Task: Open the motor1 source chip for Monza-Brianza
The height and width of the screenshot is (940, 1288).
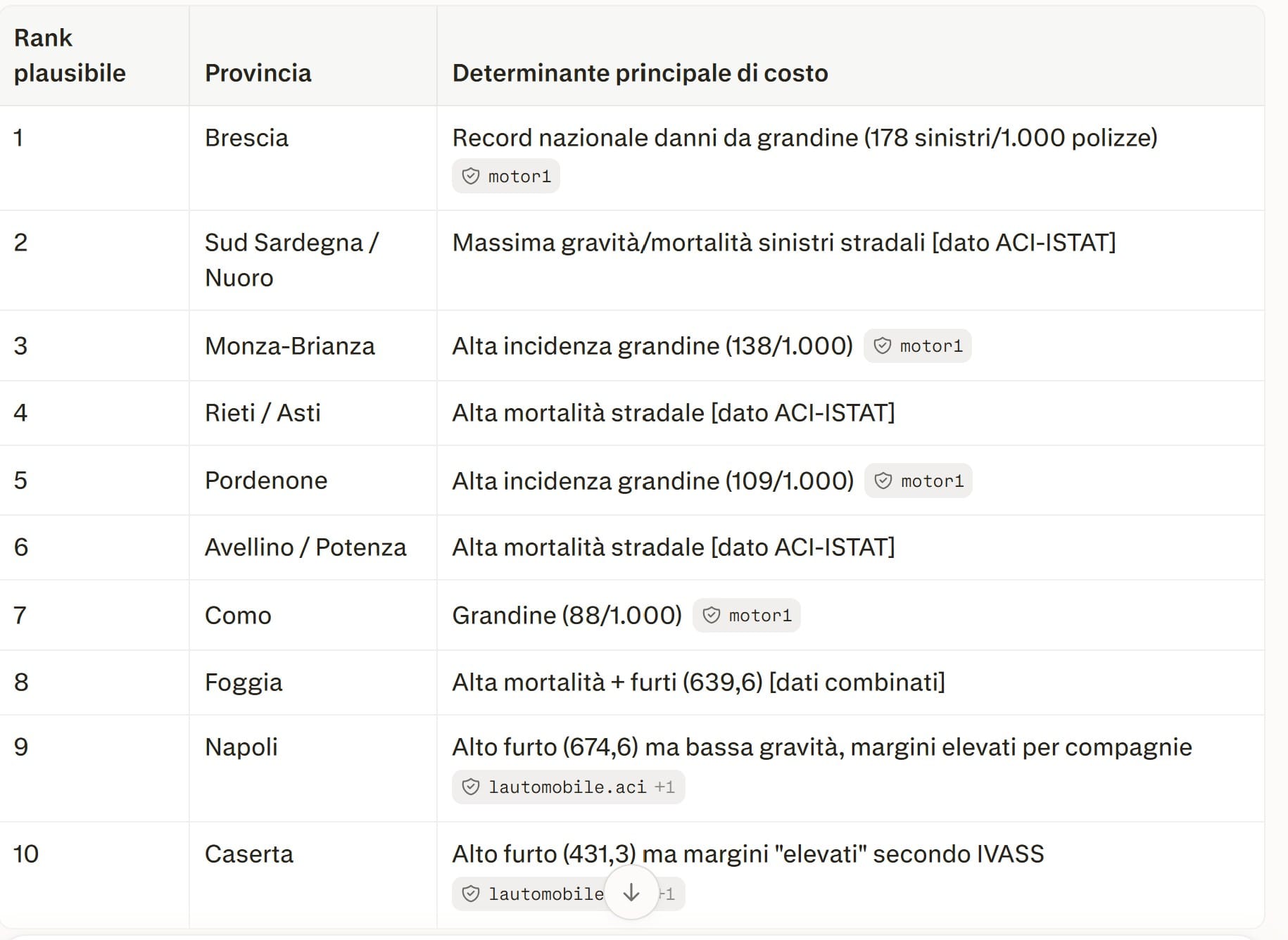Action: 917,346
